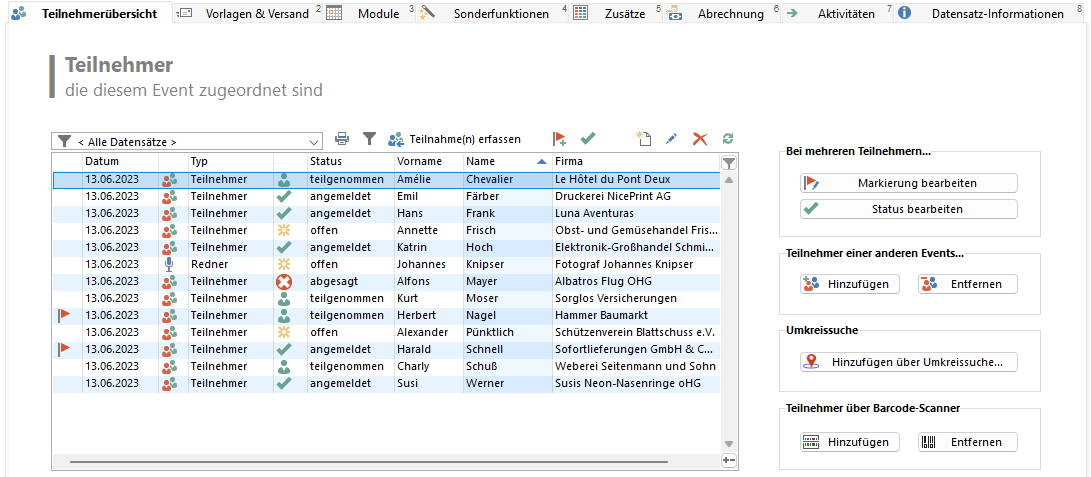Screen dimensions: 1091x477
Task: Refresh the list with the green arrows icon
Action: pyautogui.click(x=728, y=139)
